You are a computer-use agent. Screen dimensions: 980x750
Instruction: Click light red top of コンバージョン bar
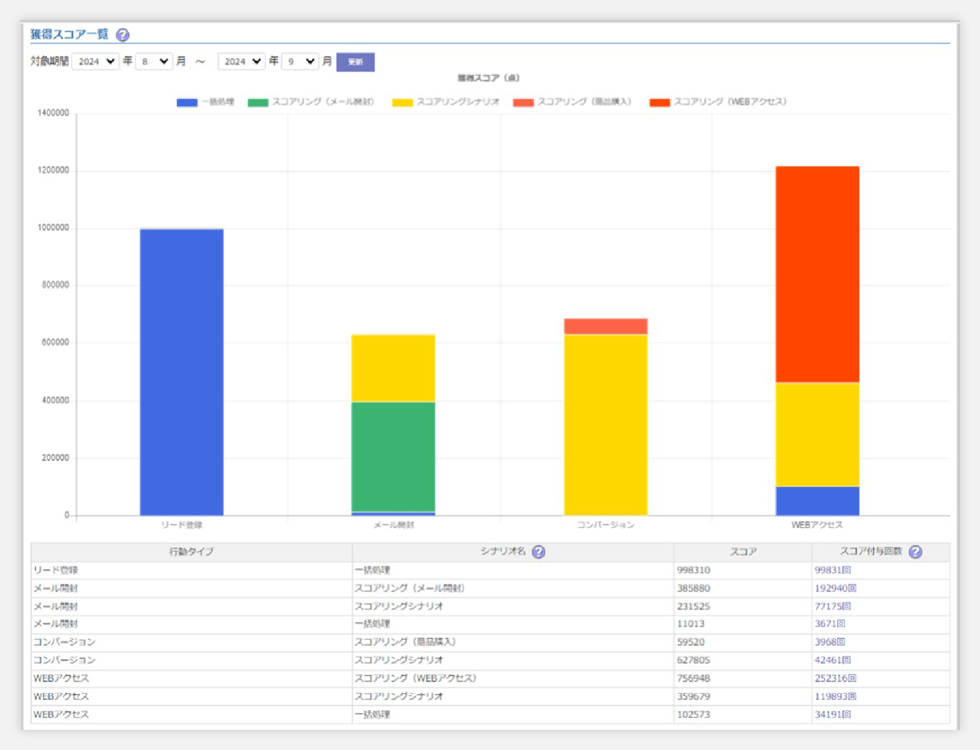(606, 327)
